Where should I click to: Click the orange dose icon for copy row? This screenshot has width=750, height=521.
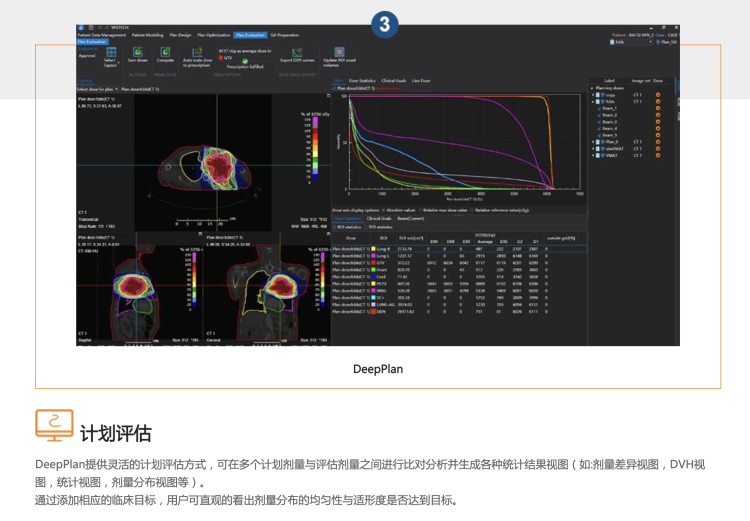658,95
